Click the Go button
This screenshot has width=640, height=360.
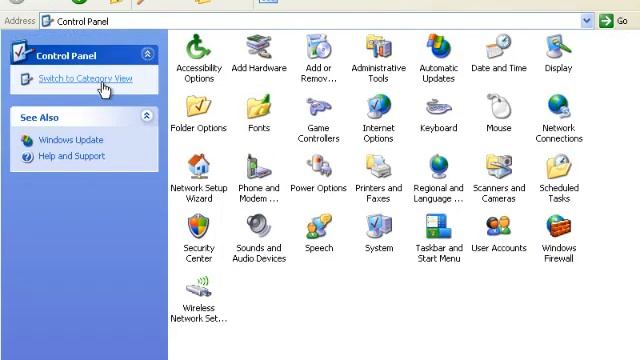click(613, 21)
